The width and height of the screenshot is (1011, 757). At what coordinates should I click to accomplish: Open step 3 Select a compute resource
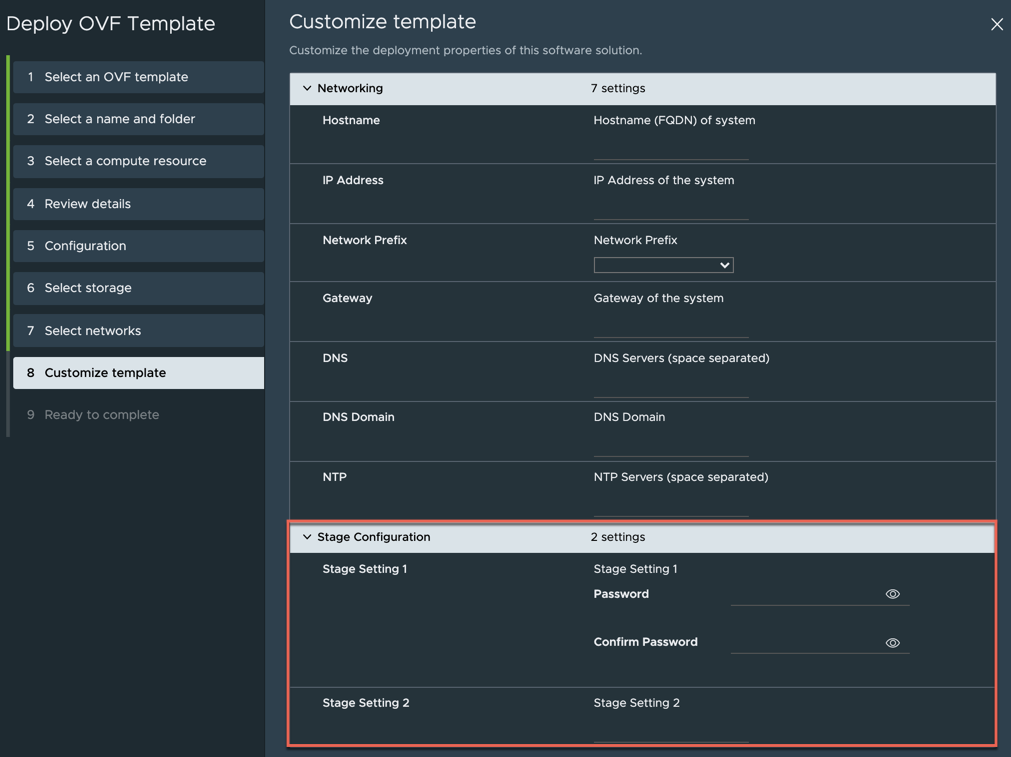[x=139, y=161]
